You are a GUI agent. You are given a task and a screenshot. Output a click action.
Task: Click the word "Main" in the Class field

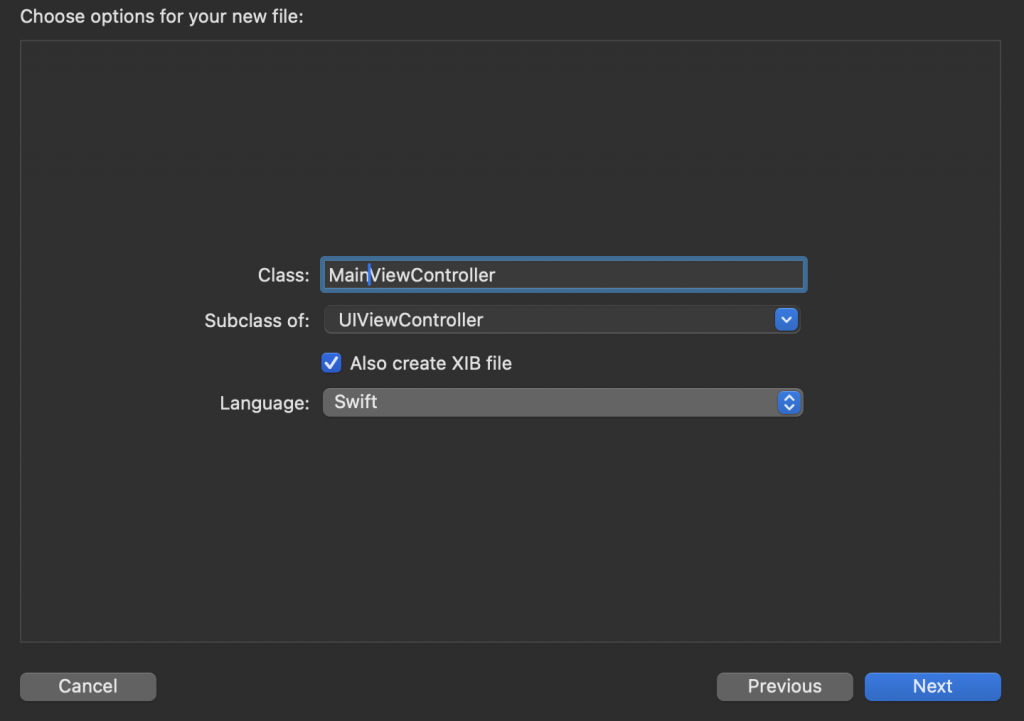(348, 275)
